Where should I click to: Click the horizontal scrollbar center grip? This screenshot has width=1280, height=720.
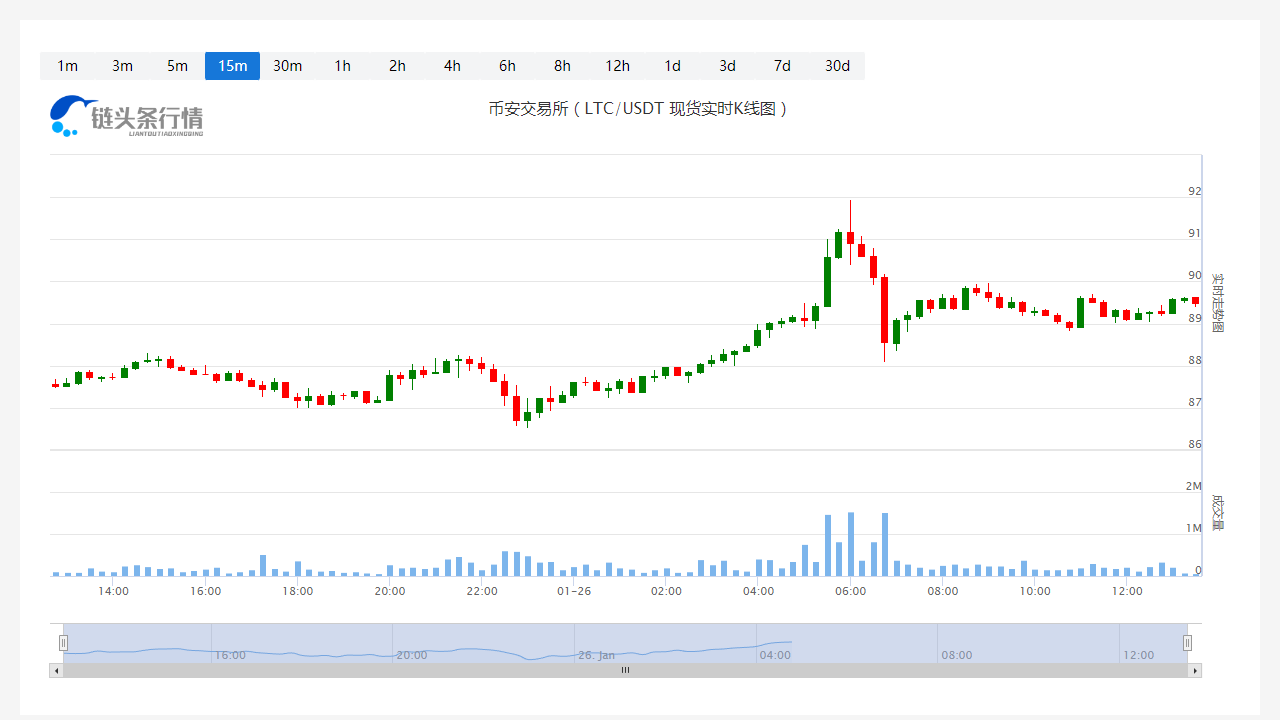point(625,670)
